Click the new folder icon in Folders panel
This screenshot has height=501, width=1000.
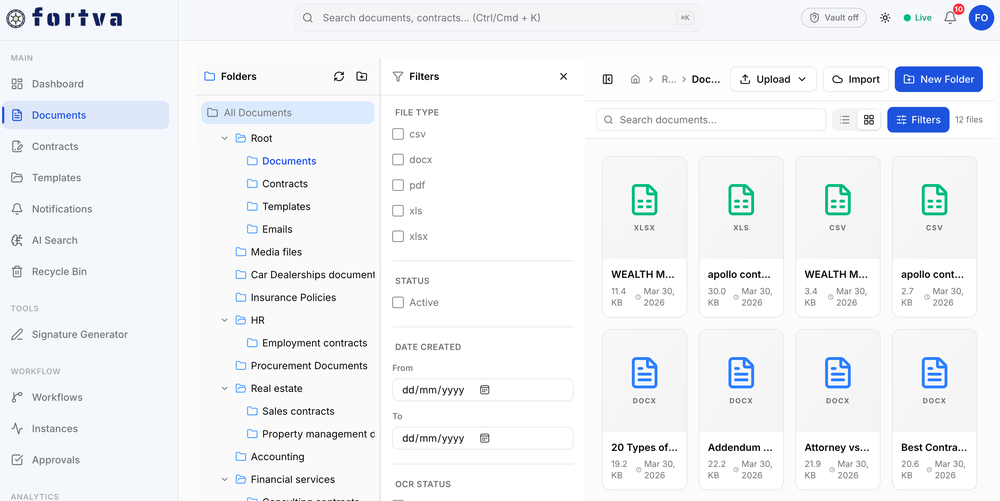pyautogui.click(x=362, y=76)
